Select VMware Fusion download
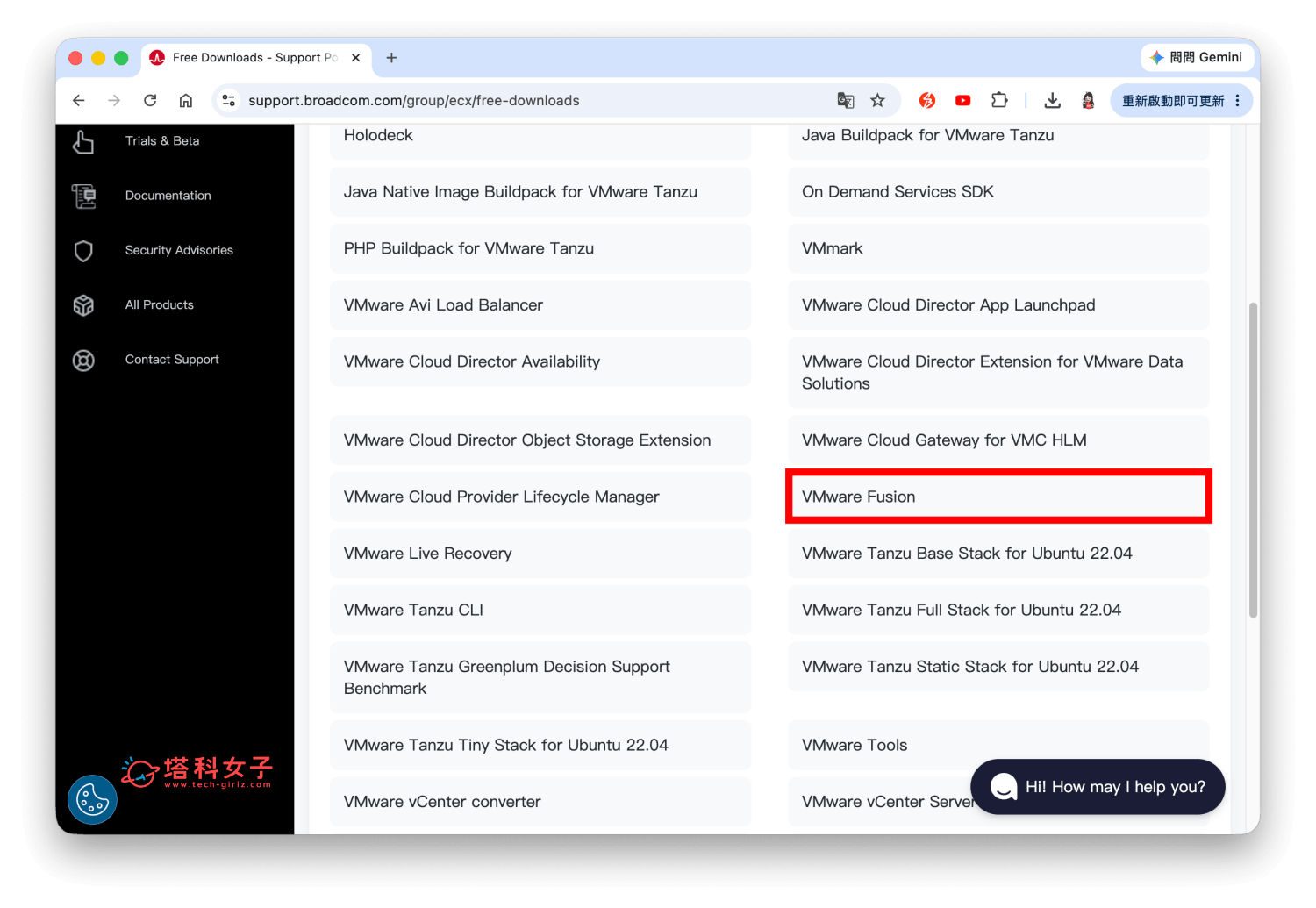 pyautogui.click(x=998, y=497)
